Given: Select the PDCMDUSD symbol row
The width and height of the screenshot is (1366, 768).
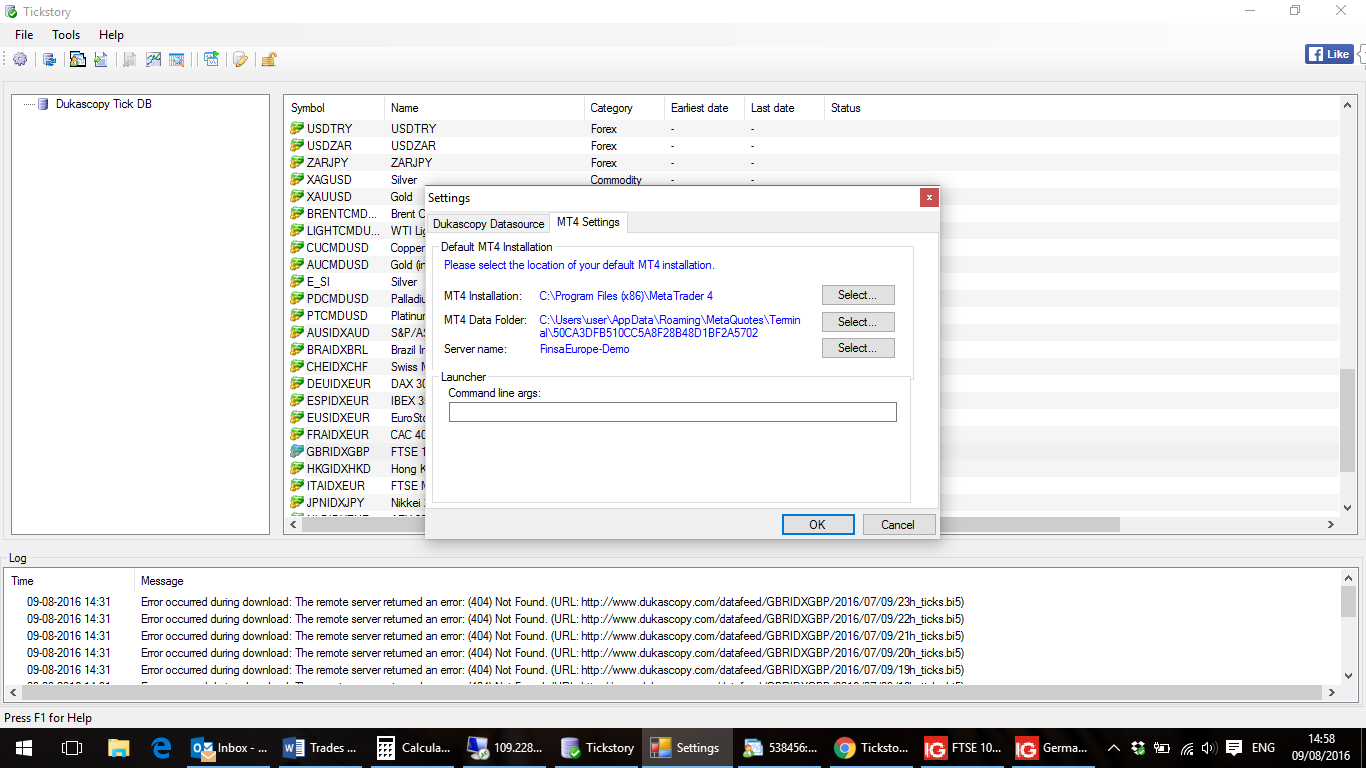Looking at the screenshot, I should coord(356,299).
